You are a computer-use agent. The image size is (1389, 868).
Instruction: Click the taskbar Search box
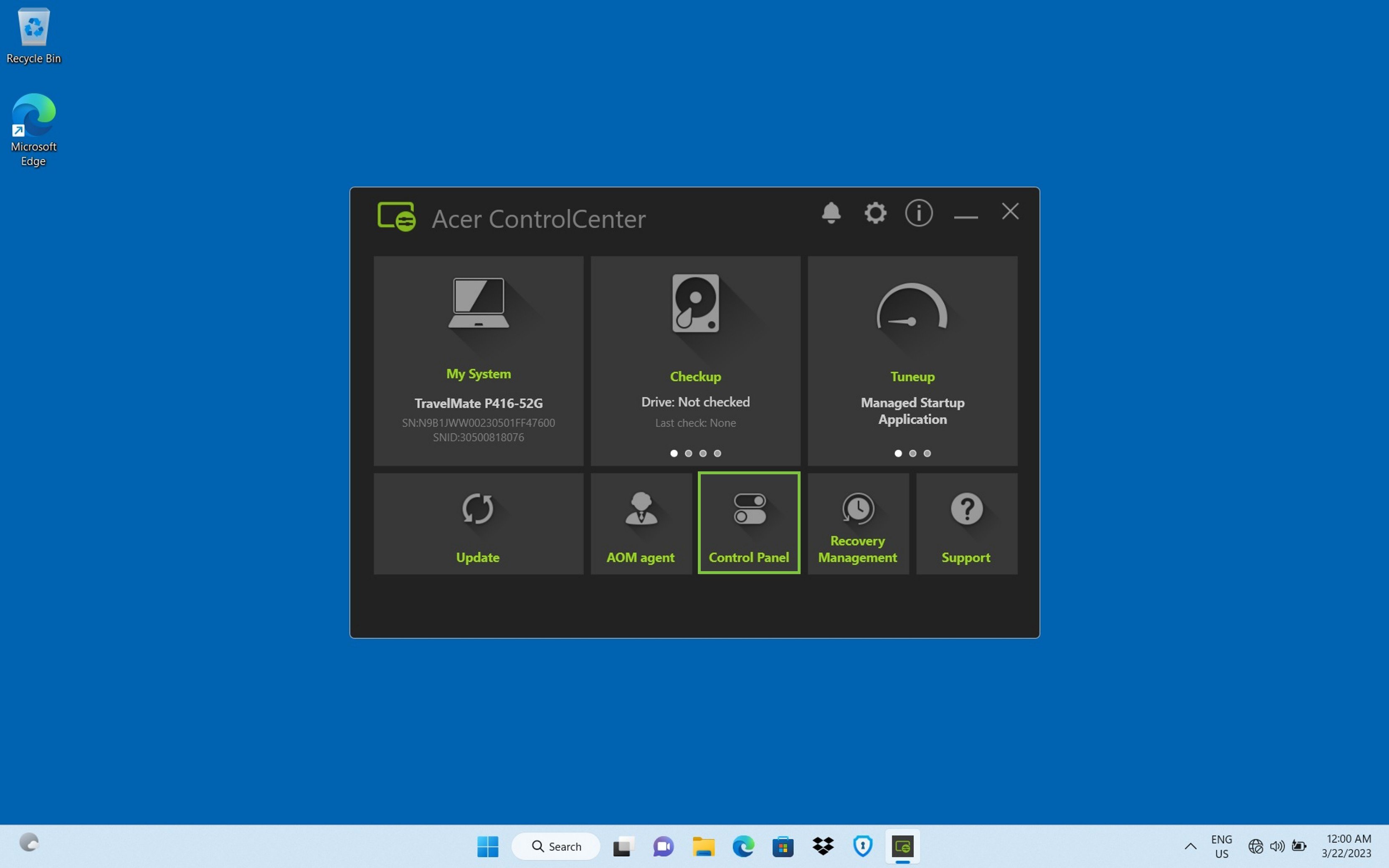(x=556, y=846)
